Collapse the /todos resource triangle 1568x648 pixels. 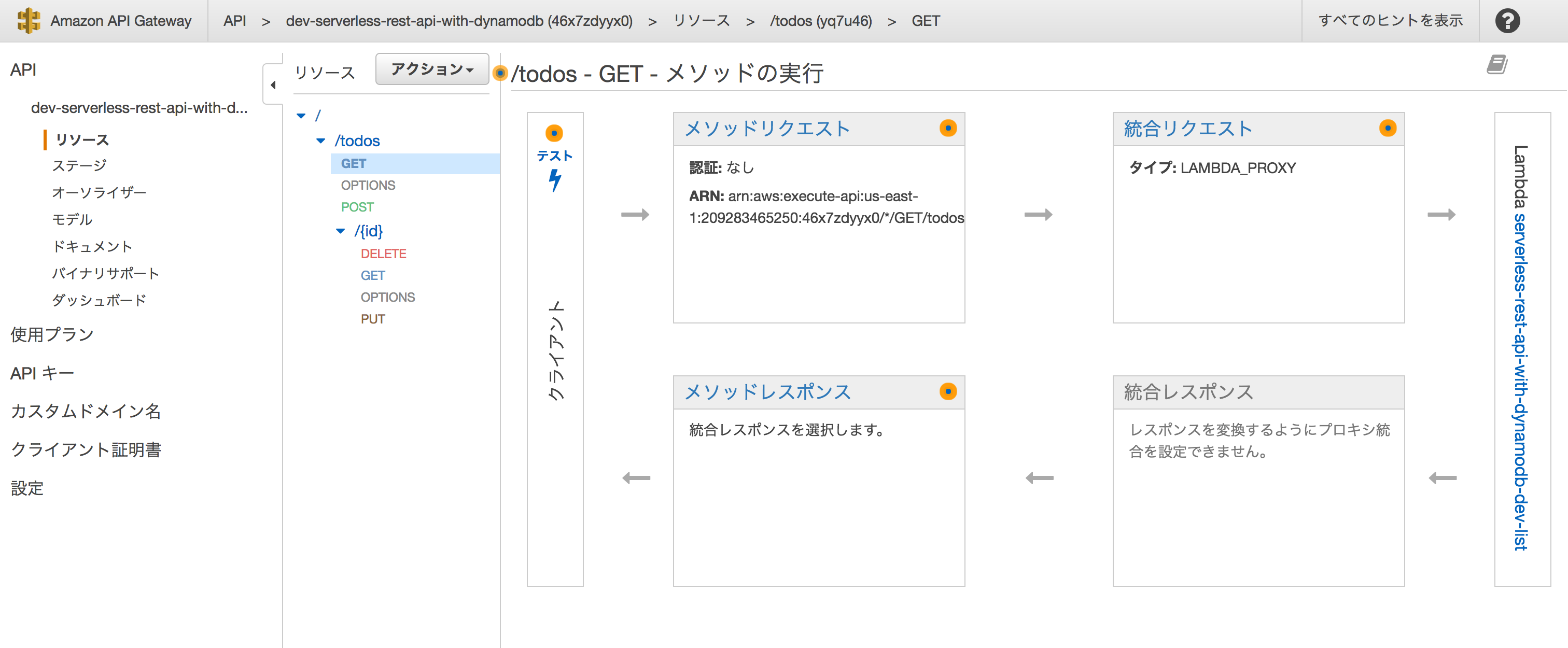point(321,140)
